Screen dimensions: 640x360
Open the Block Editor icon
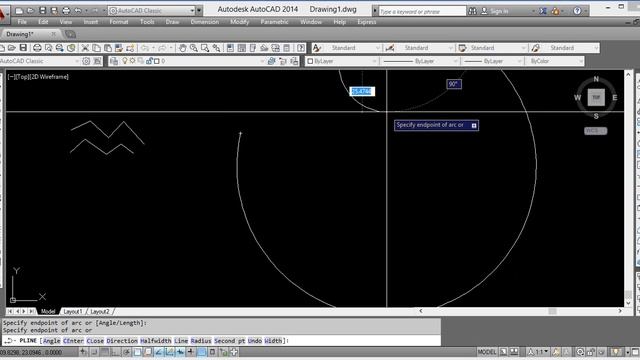(x=130, y=48)
